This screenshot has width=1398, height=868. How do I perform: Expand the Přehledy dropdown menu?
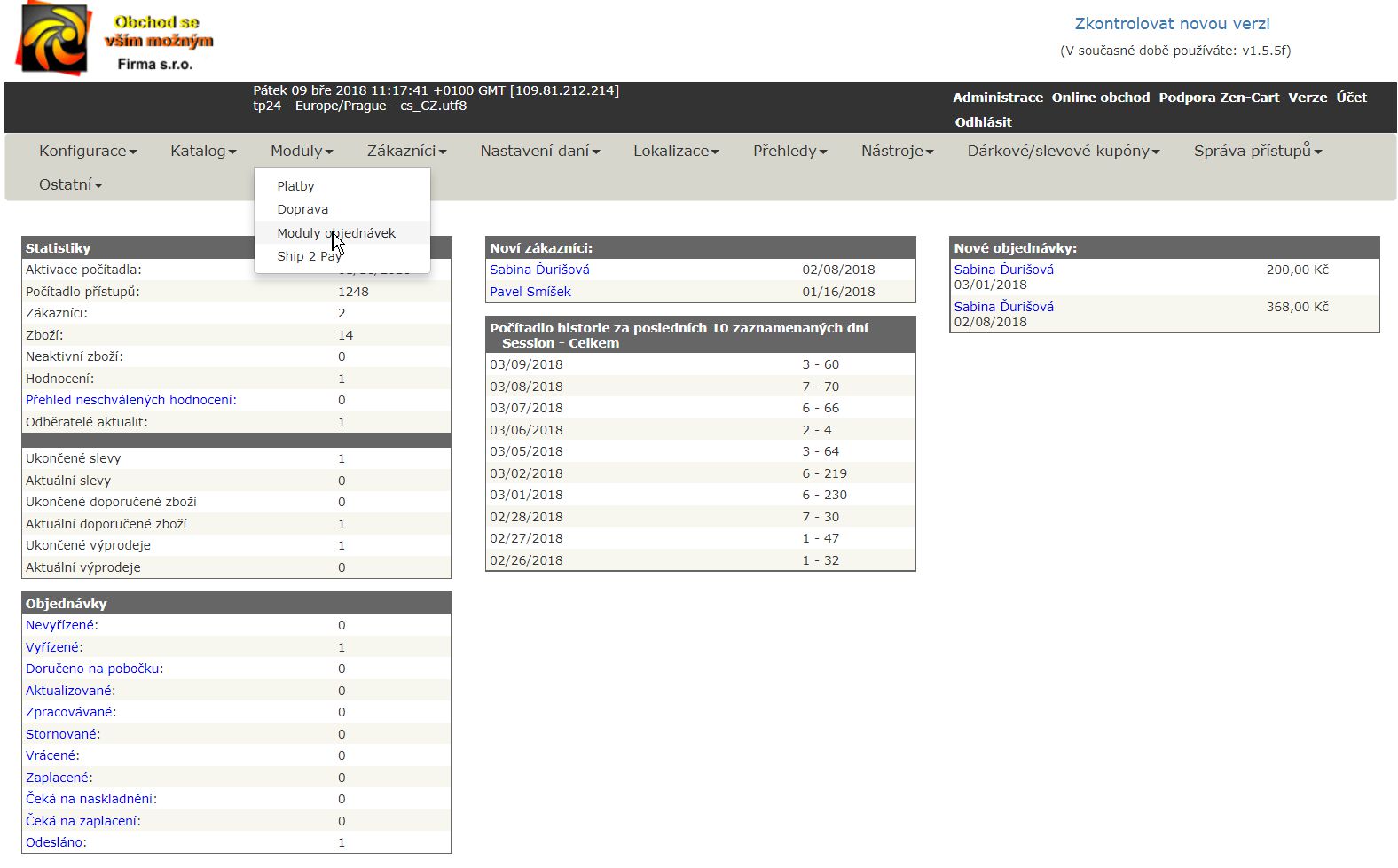[x=789, y=151]
